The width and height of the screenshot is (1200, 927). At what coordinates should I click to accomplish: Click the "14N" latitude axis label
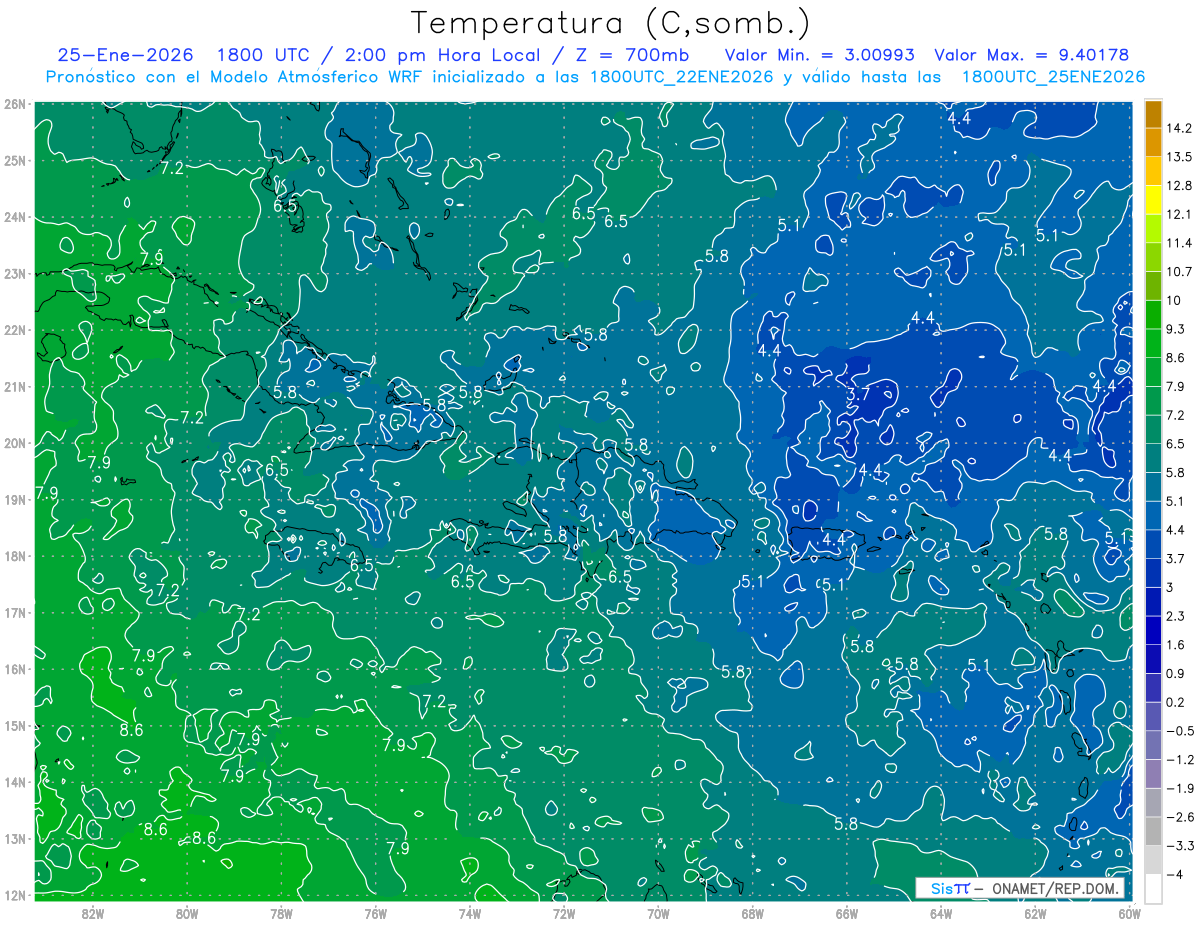14,782
